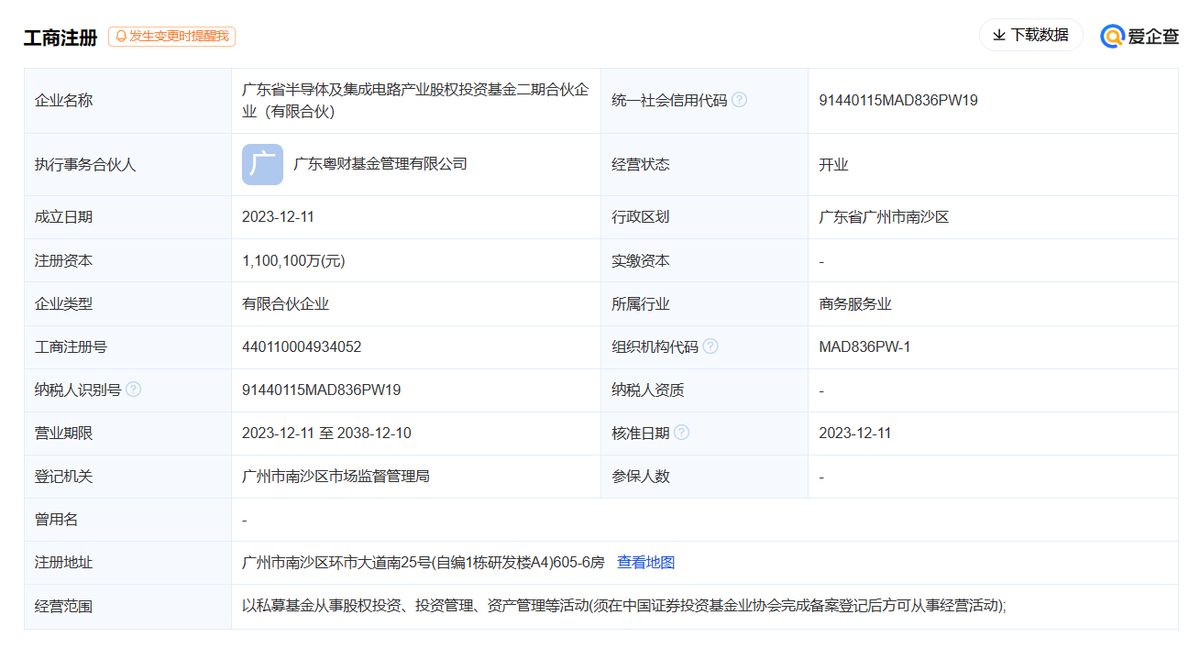Viewport: 1200px width, 648px height.
Task: Open the help icon beside 组织机构代码
Action: point(710,346)
